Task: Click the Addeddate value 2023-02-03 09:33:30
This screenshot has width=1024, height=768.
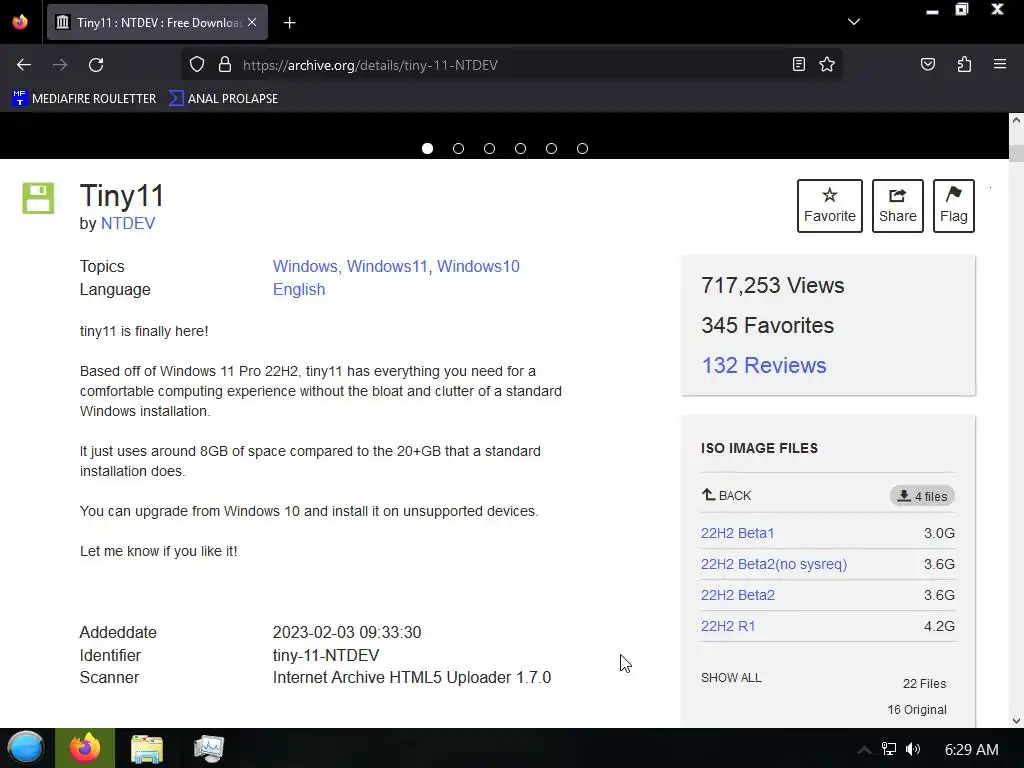Action: (347, 632)
